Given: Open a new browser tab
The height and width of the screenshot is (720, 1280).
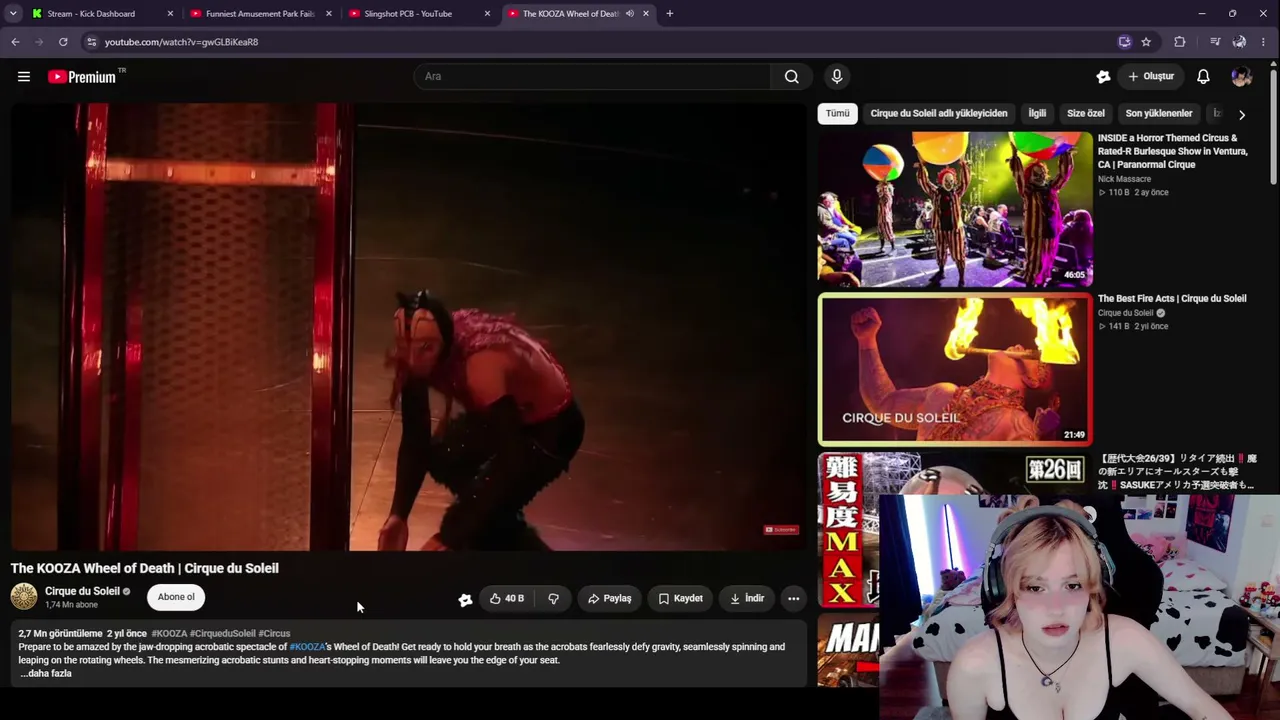Looking at the screenshot, I should (670, 14).
